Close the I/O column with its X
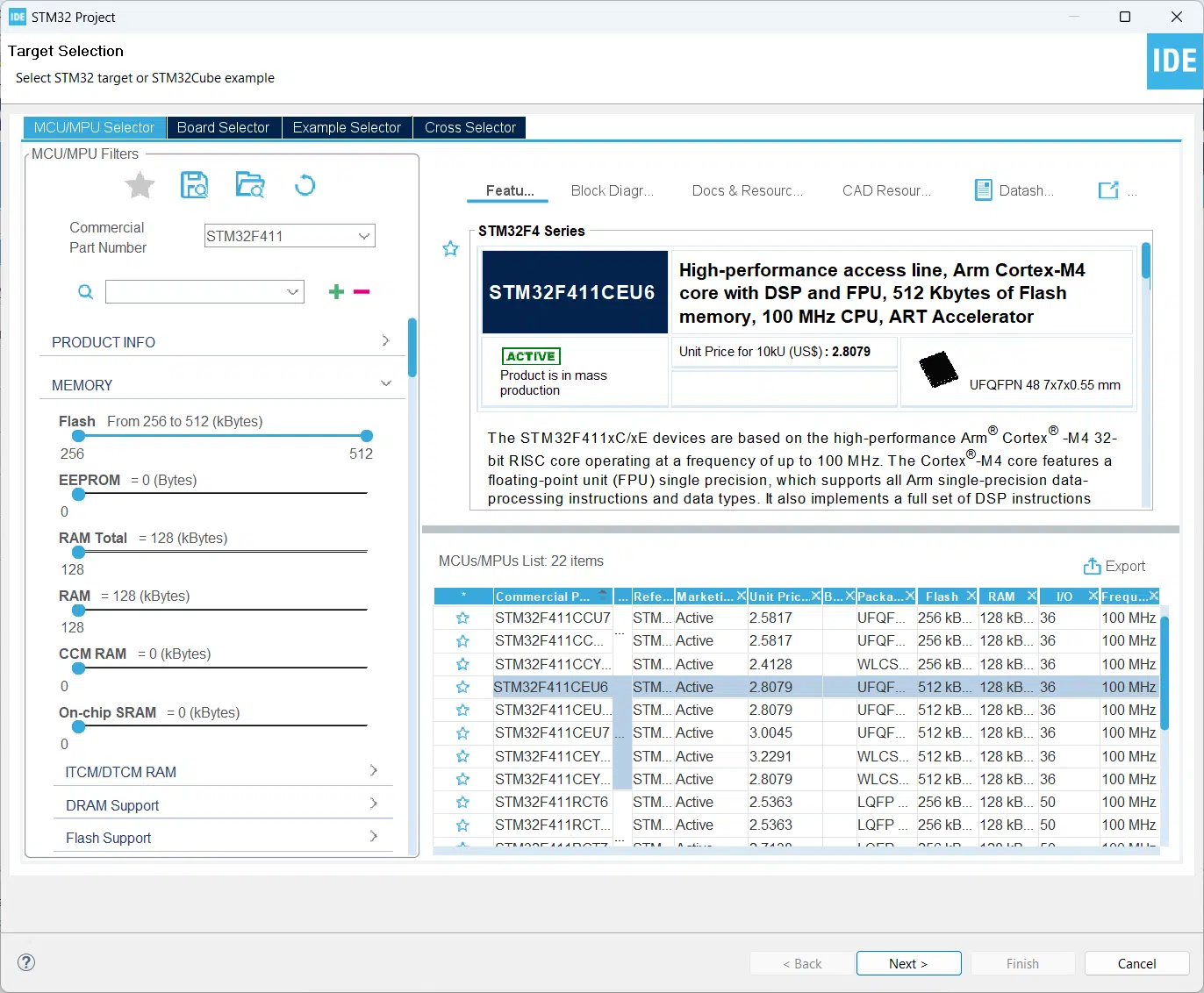 1093,597
